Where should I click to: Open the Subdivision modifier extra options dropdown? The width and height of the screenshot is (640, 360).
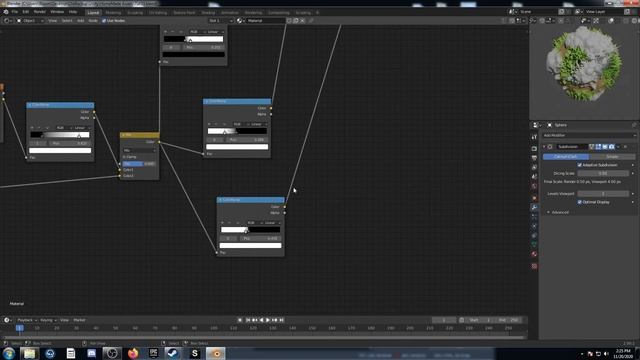[x=618, y=147]
